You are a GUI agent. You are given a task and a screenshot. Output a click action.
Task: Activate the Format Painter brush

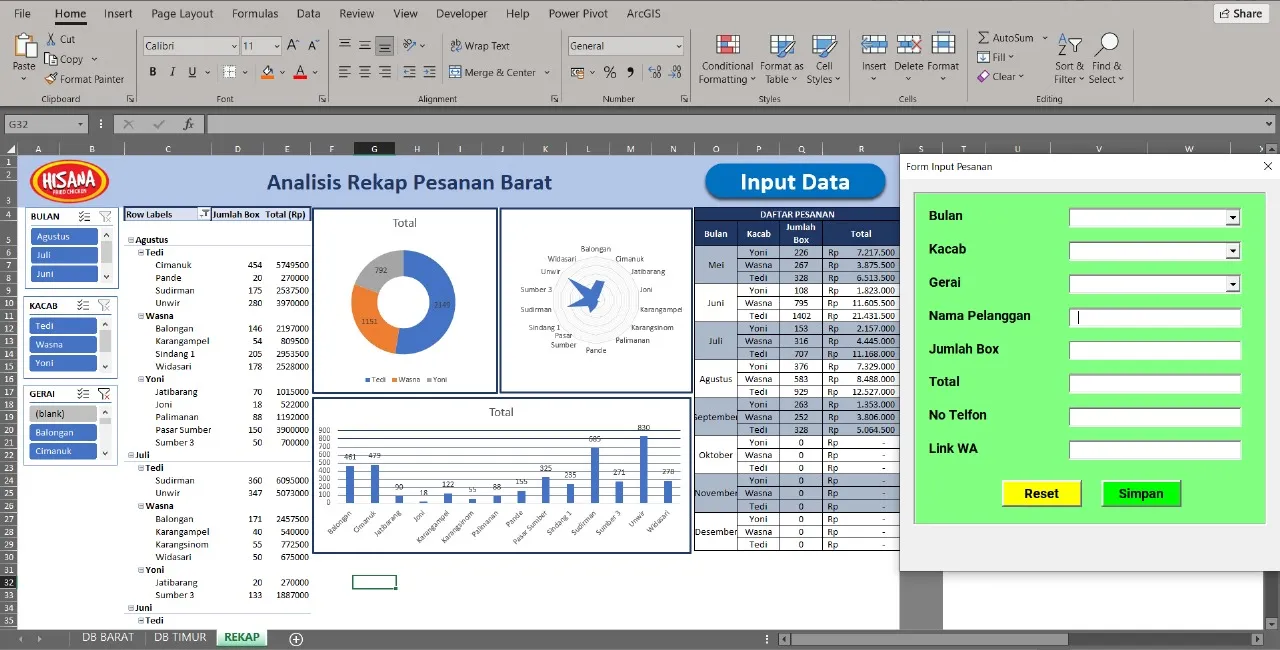(x=52, y=79)
